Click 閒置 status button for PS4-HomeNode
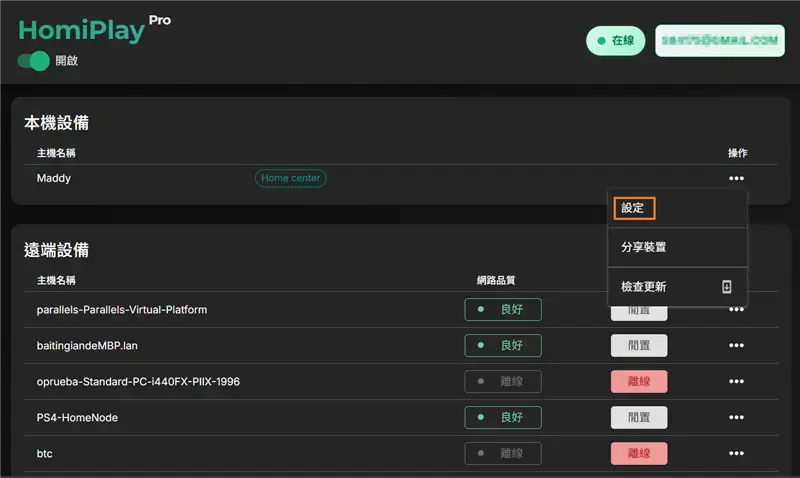The height and width of the screenshot is (478, 800). point(639,417)
